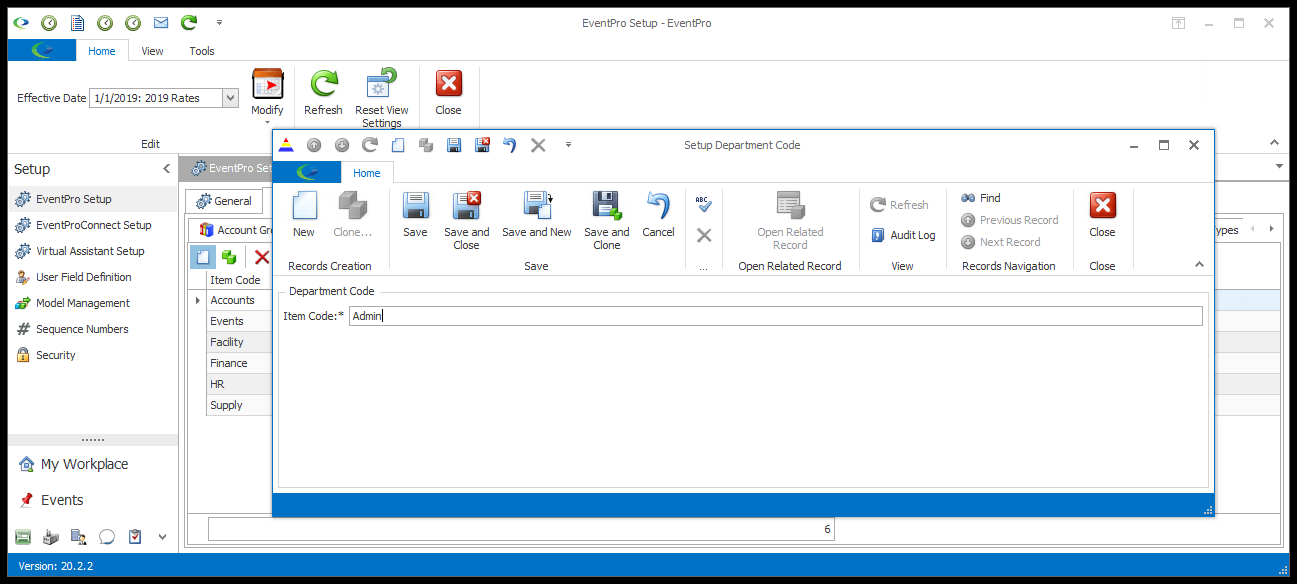Image resolution: width=1297 pixels, height=584 pixels.
Task: Click the red Close button in the Setup Department Code ribbon
Action: coord(1102,215)
